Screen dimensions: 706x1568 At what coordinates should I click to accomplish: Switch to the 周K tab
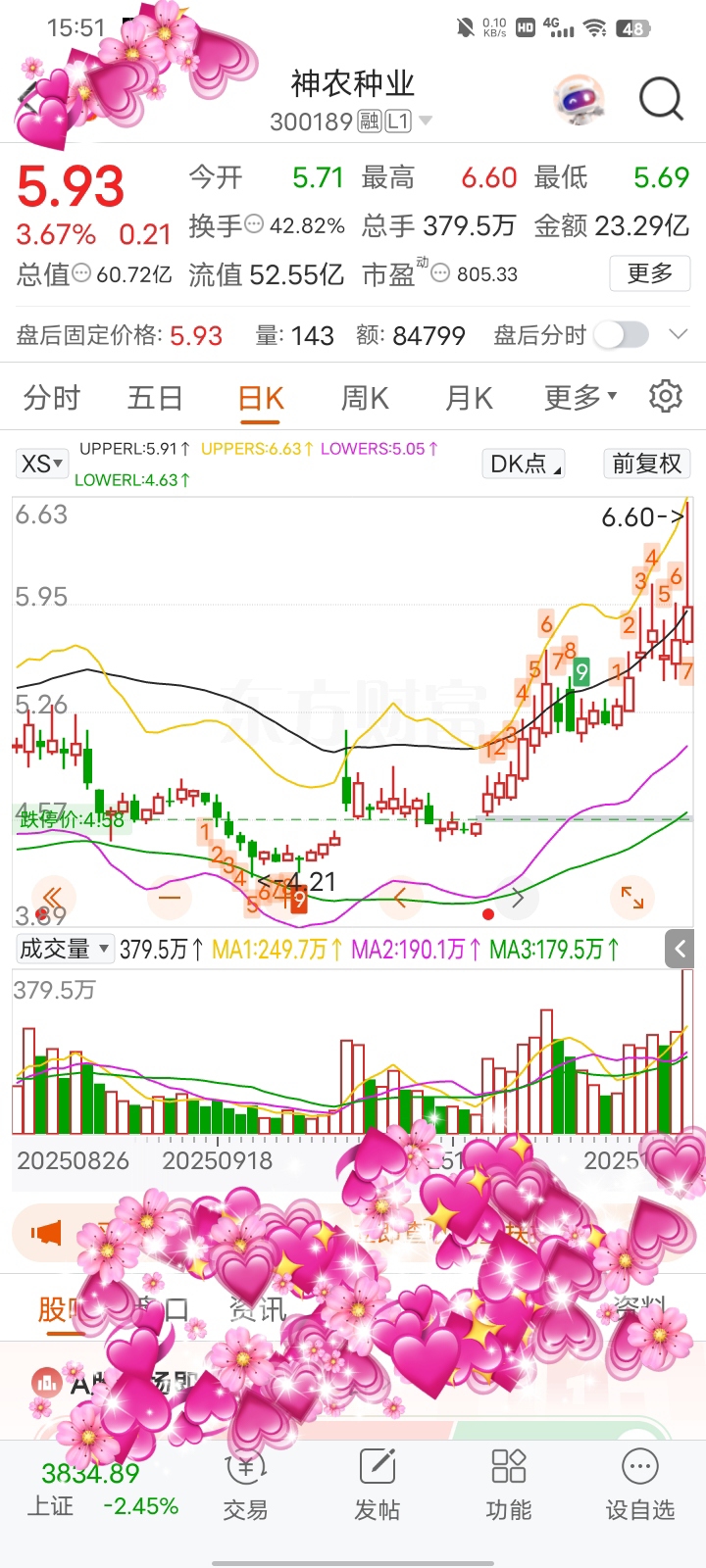coord(365,398)
